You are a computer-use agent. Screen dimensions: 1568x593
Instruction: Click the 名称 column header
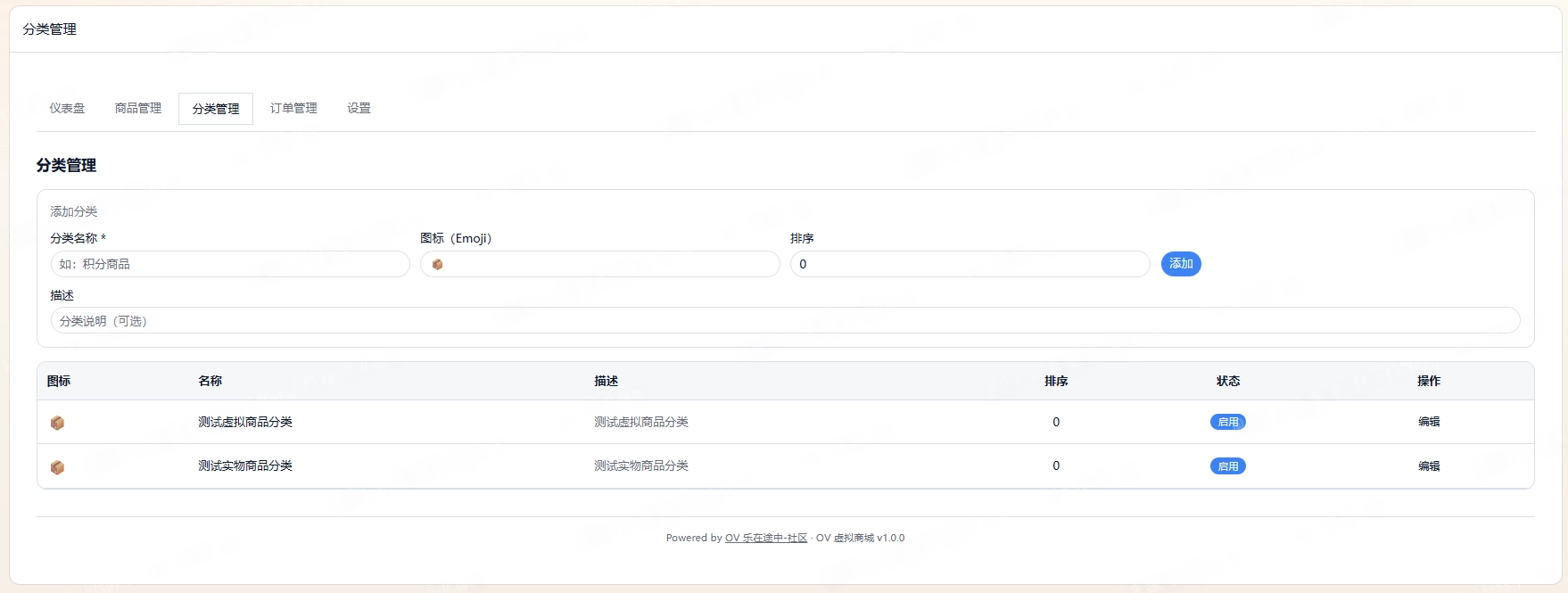tap(210, 381)
